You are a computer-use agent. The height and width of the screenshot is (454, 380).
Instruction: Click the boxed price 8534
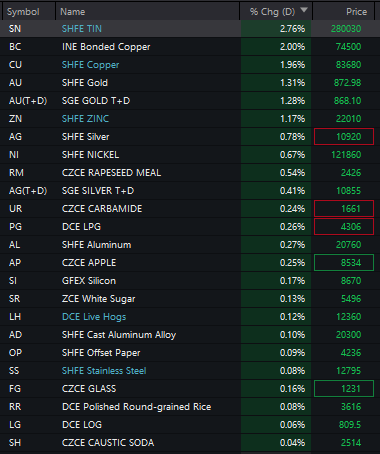(344, 263)
